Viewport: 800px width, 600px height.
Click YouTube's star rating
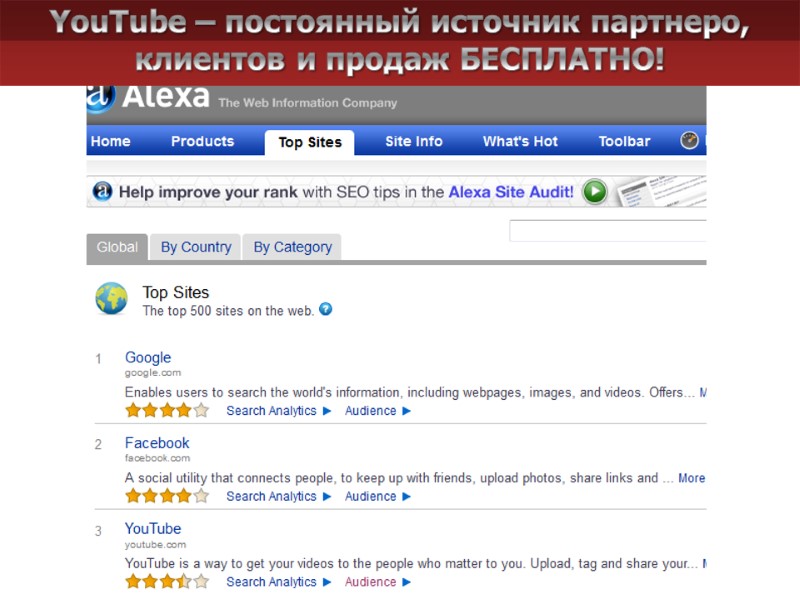click(167, 581)
